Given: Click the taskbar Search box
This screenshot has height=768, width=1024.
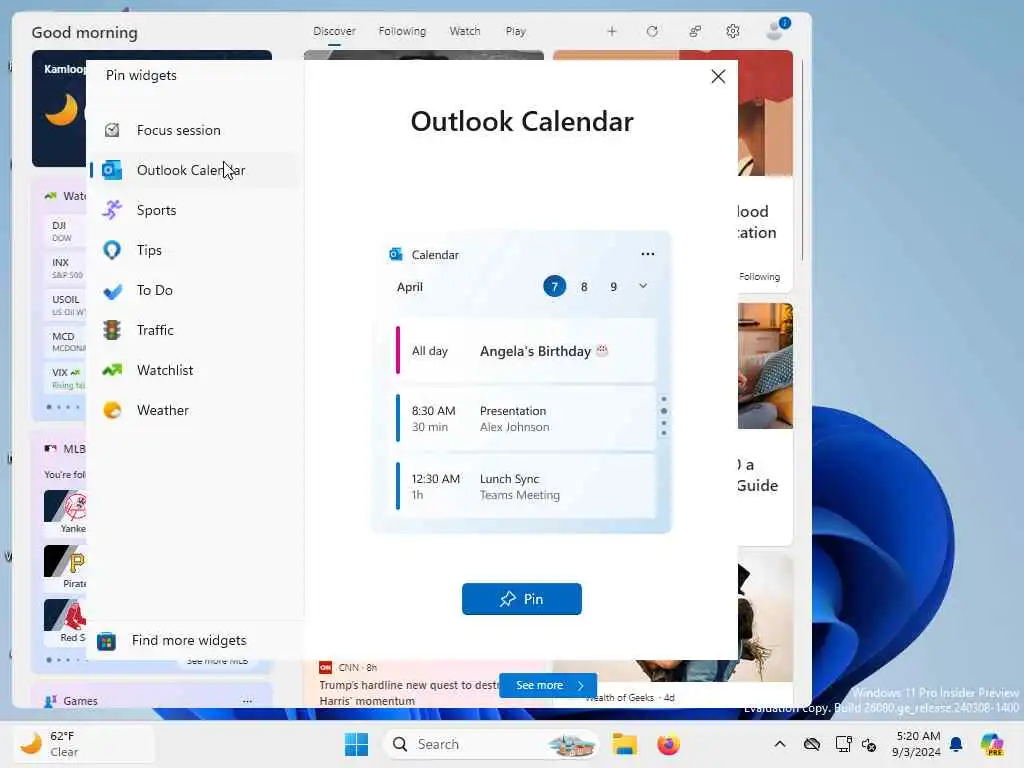Looking at the screenshot, I should pos(491,744).
